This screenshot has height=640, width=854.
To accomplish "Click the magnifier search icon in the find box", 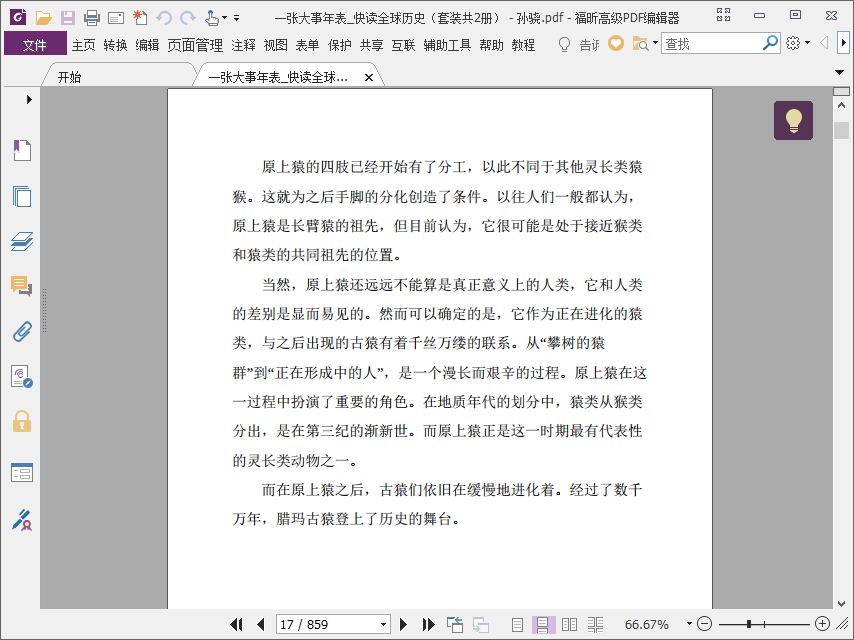I will click(x=770, y=43).
